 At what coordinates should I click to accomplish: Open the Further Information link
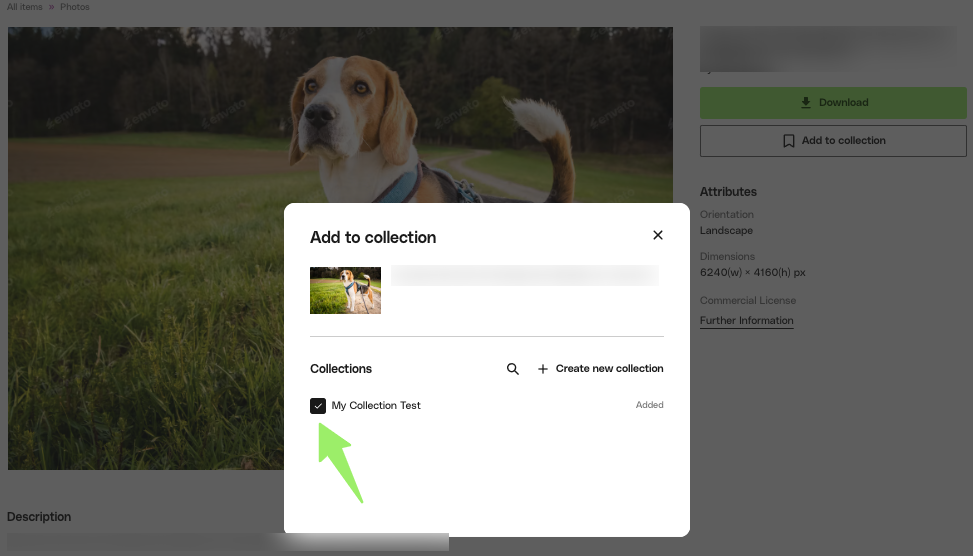(x=746, y=321)
